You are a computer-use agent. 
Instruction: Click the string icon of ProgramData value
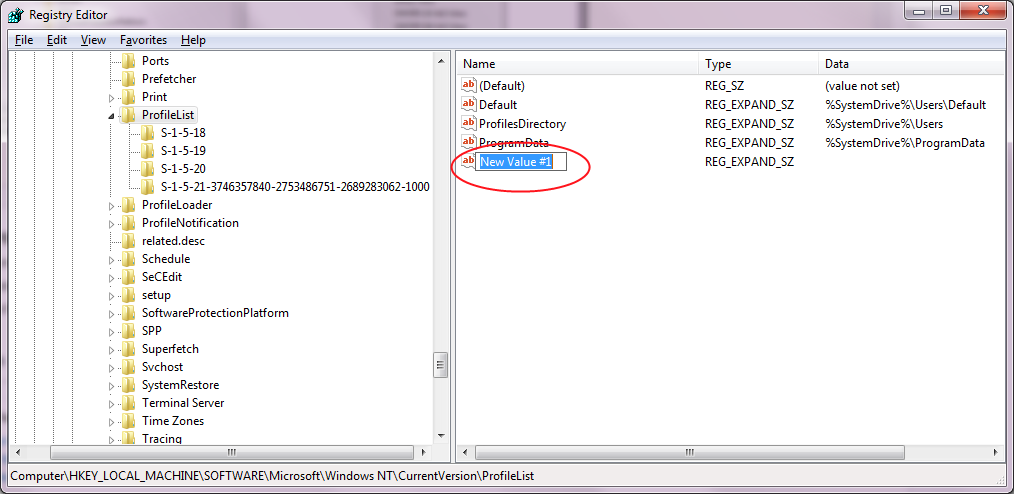pos(468,142)
